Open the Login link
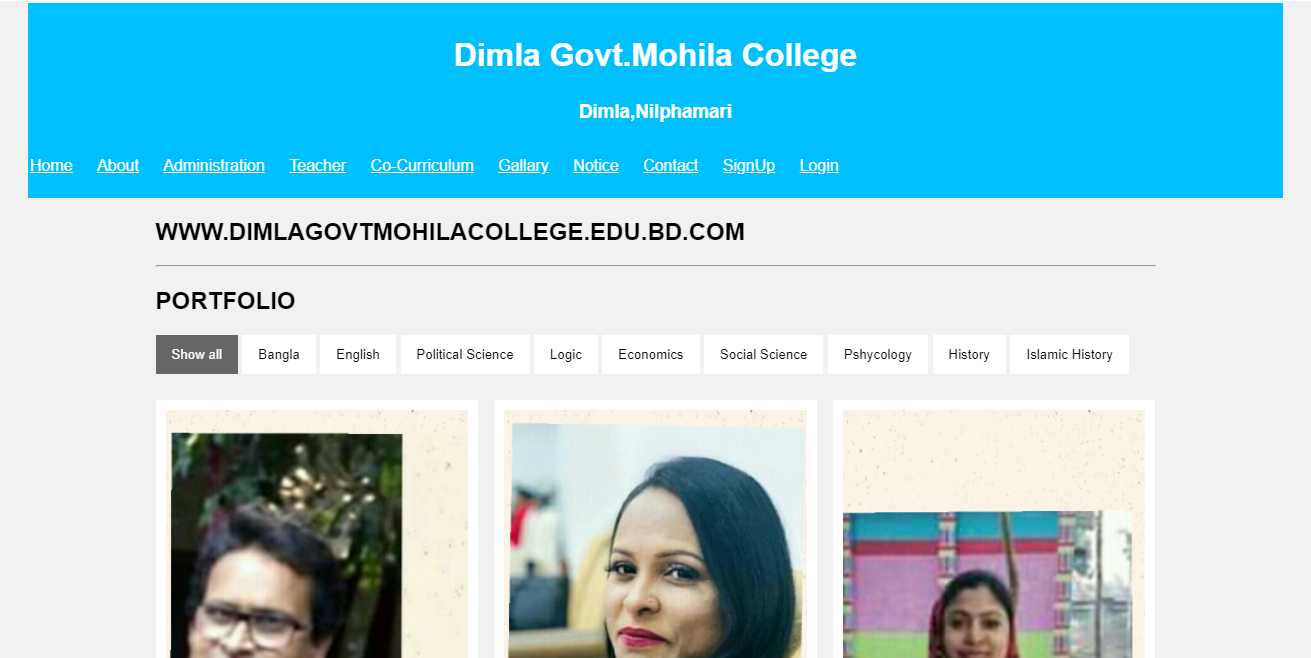The image size is (1311, 658). (819, 165)
